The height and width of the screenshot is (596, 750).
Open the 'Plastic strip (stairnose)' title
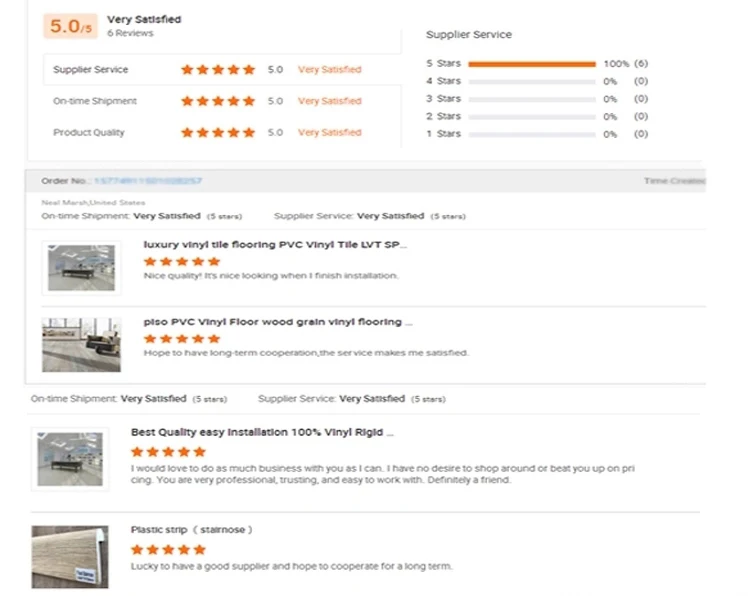point(192,530)
